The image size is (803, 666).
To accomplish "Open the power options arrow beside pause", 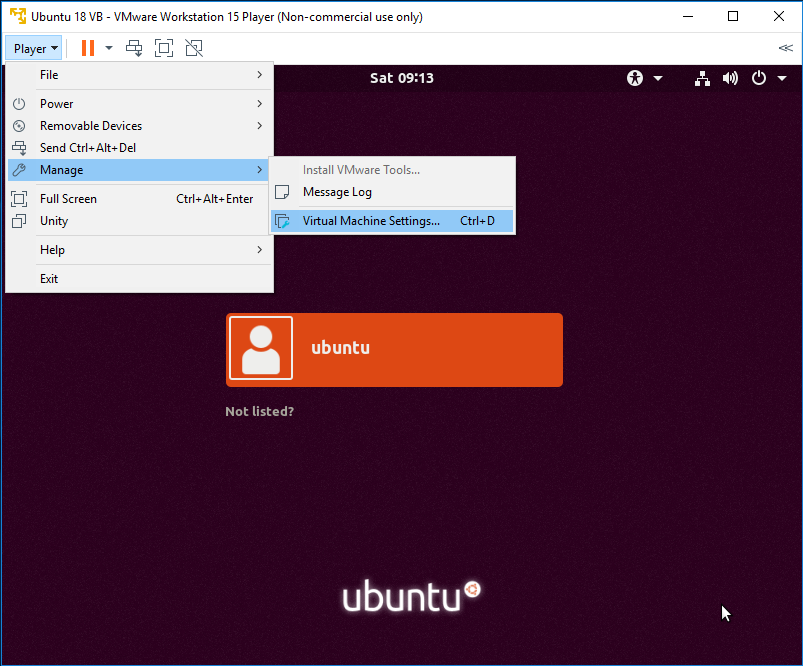I will click(109, 48).
